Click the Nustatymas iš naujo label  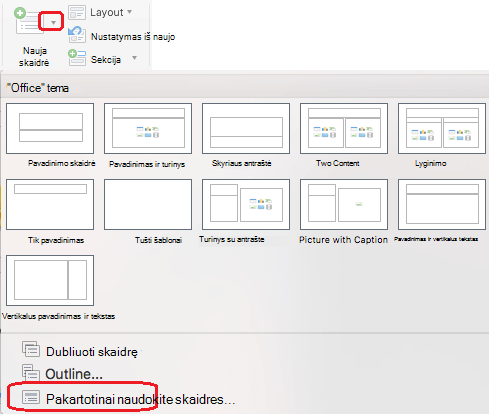click(x=133, y=36)
